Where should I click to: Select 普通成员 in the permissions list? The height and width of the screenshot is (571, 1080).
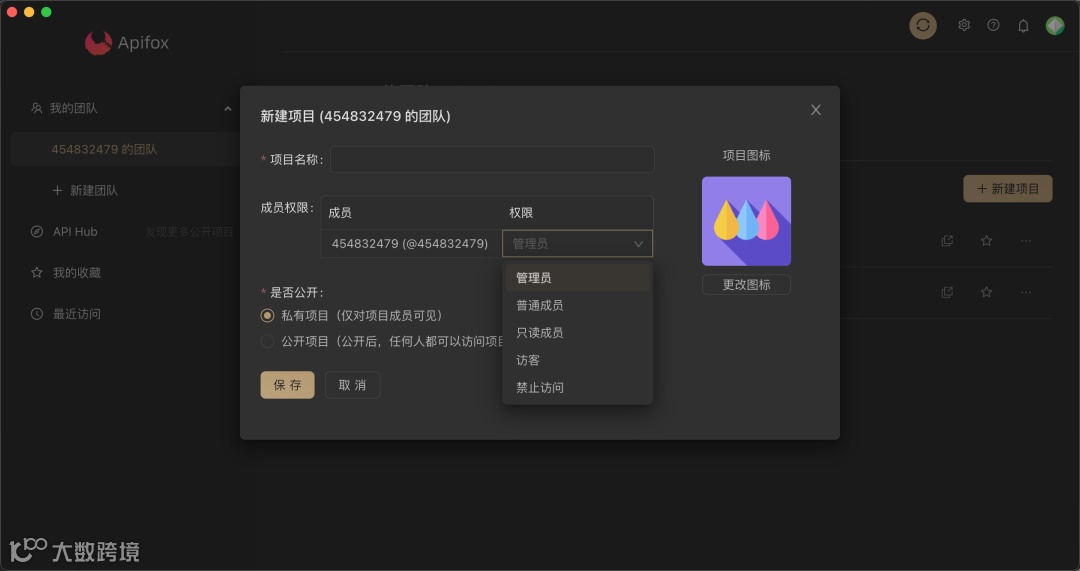[x=577, y=305]
